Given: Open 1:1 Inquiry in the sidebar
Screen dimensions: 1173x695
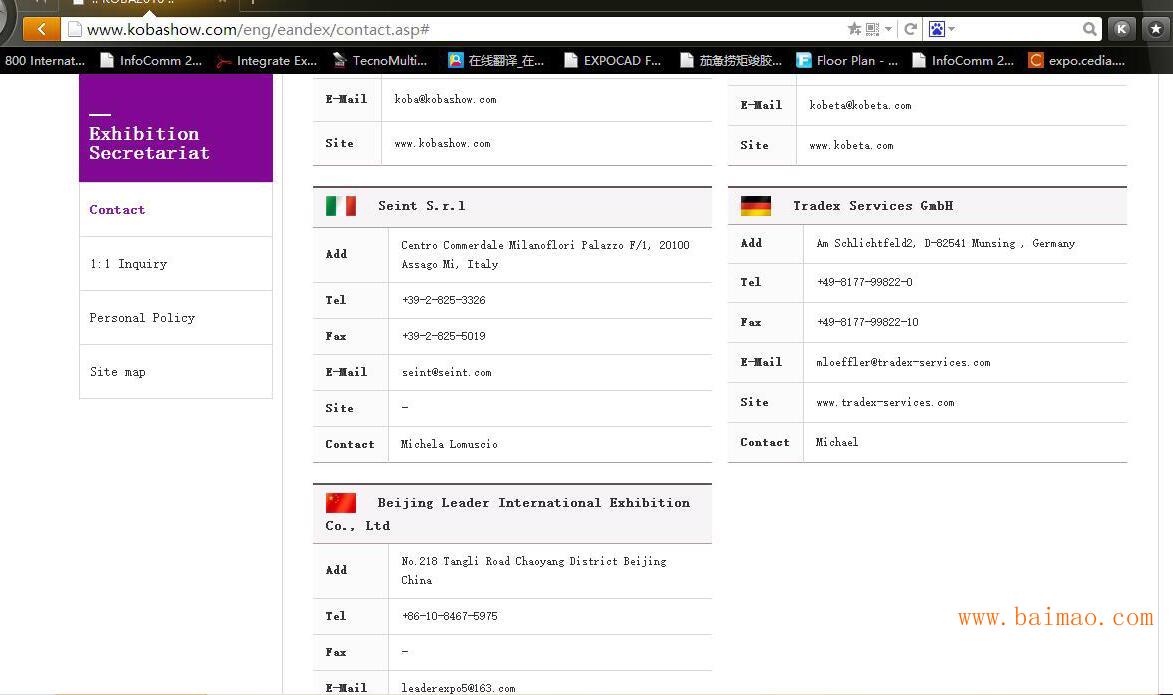Looking at the screenshot, I should (128, 264).
